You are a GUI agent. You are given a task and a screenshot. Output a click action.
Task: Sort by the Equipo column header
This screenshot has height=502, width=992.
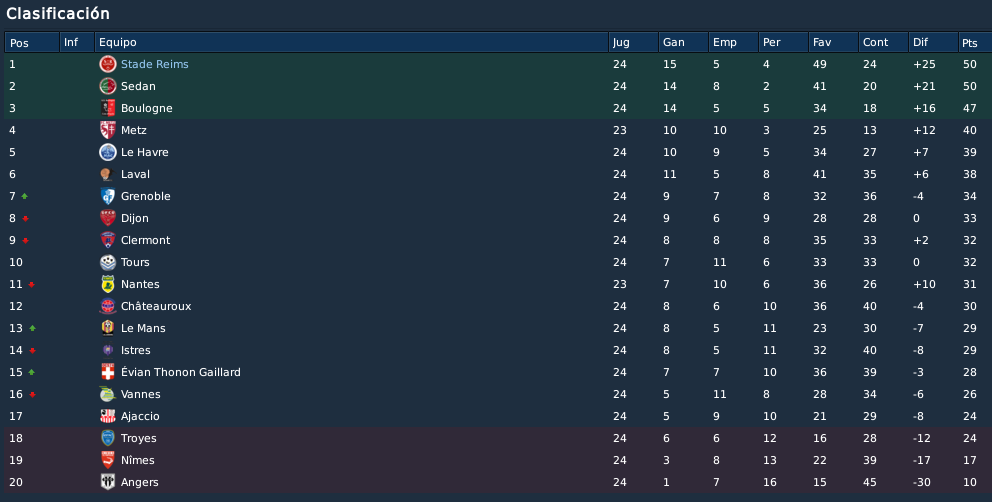coord(351,42)
